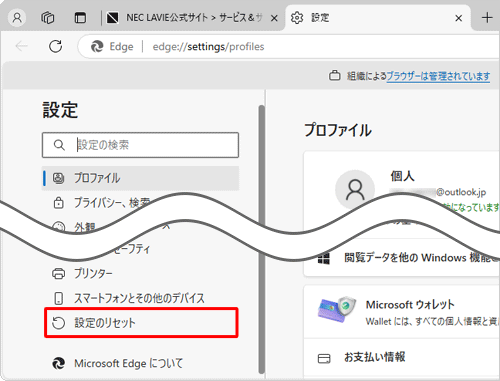Screen dimensions: 500x381
Task: Click the プロファイル page heading
Action: click(338, 130)
